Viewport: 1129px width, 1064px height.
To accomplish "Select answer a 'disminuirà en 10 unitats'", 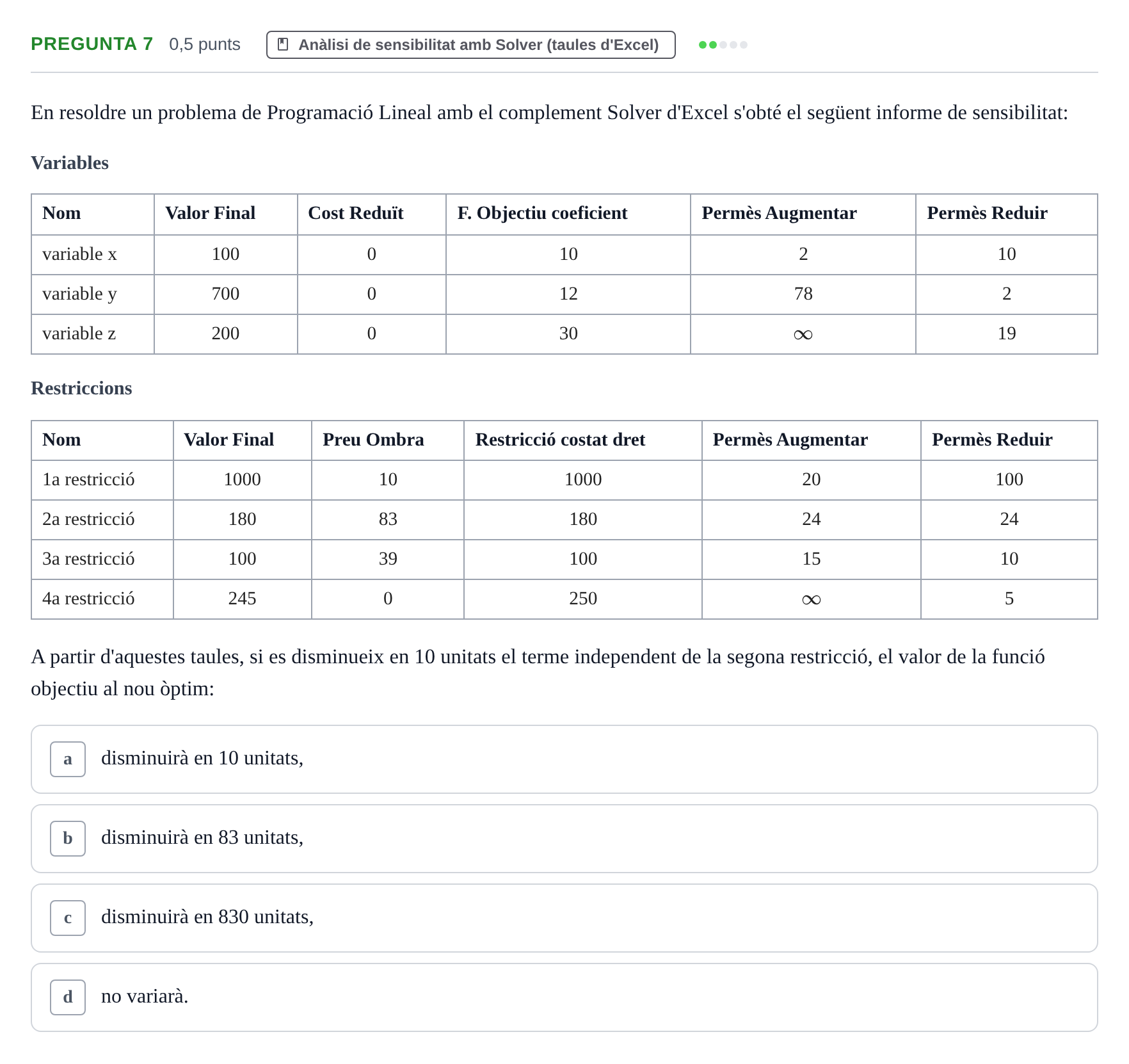I will click(564, 759).
